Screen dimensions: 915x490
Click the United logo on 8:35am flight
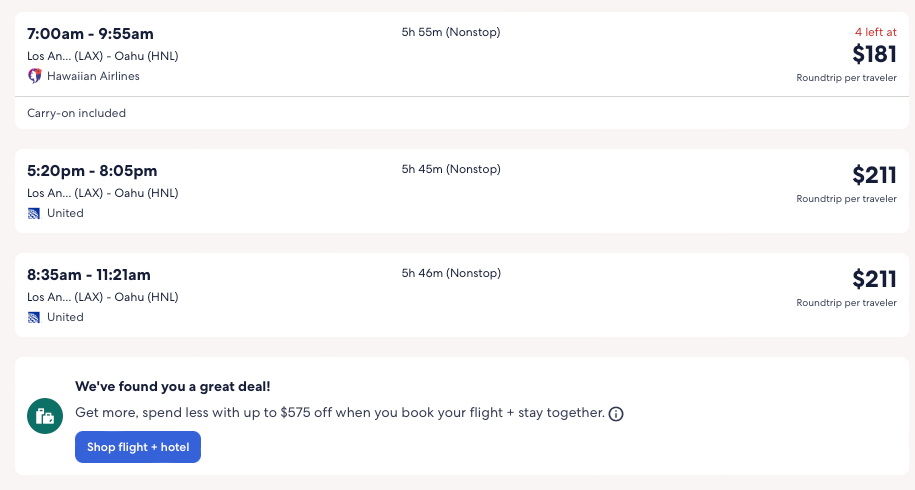(34, 317)
